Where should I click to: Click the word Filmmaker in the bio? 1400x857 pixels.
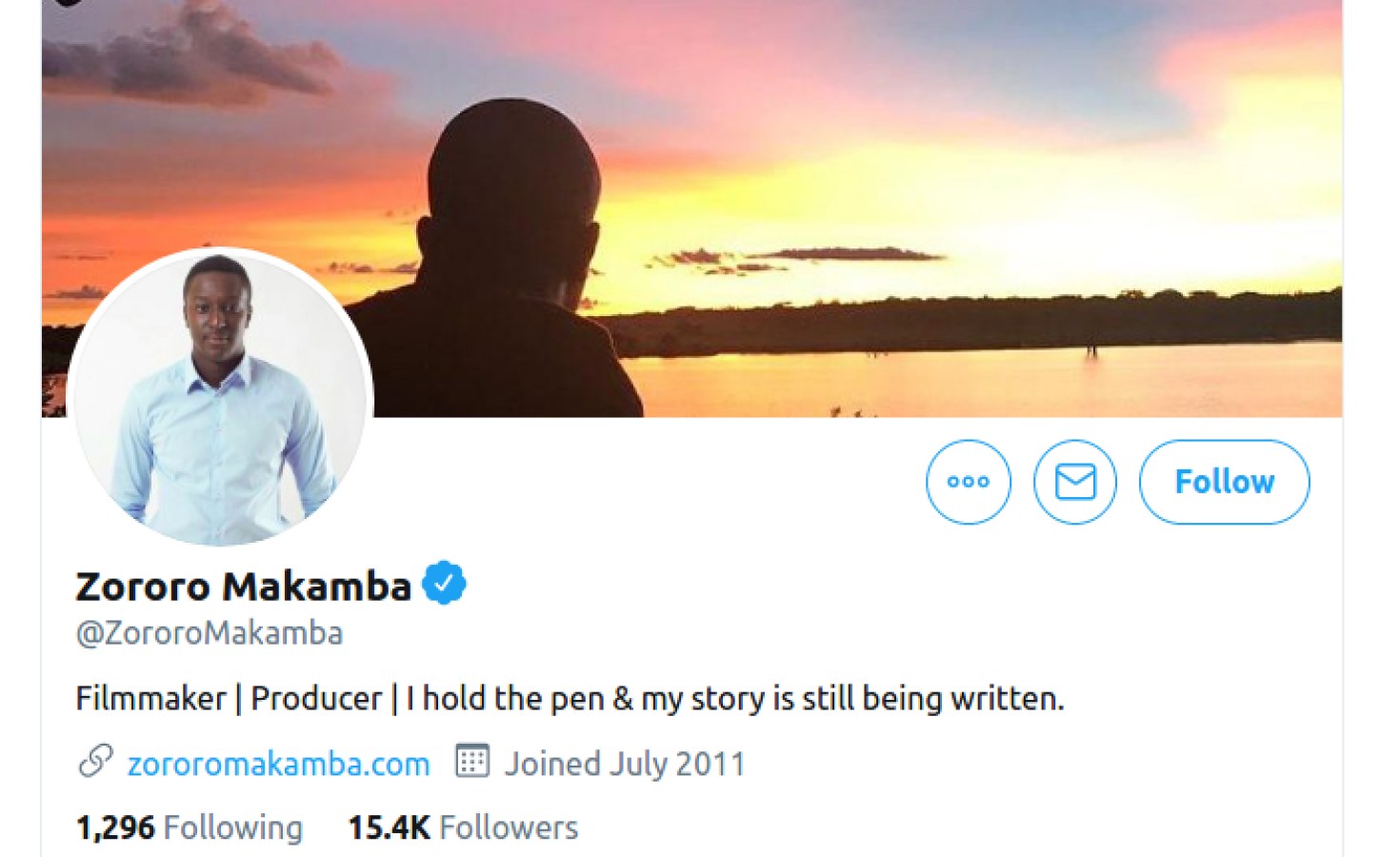(x=150, y=699)
